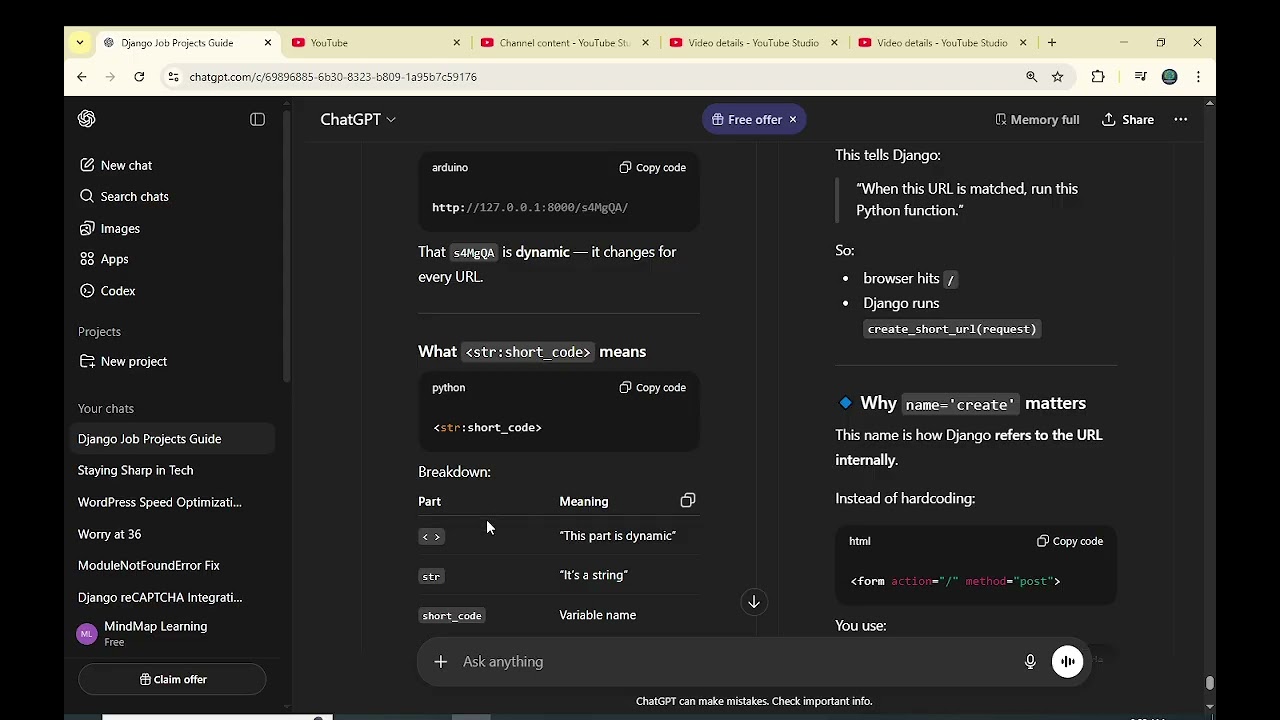This screenshot has height=720, width=1280.
Task: Go forward in the browser
Action: [x=111, y=77]
